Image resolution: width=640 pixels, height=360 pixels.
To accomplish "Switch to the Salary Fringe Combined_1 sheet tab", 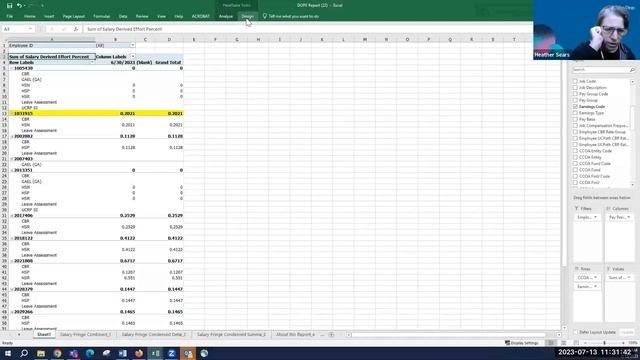I will [x=85, y=335].
